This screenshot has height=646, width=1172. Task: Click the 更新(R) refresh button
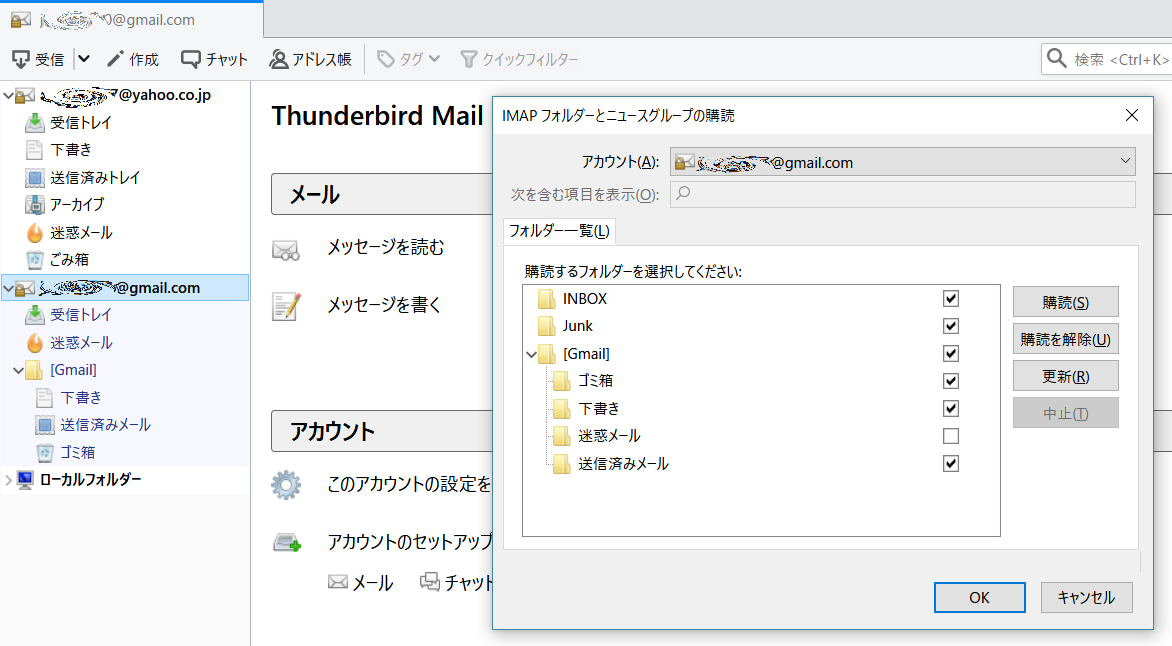click(1065, 376)
